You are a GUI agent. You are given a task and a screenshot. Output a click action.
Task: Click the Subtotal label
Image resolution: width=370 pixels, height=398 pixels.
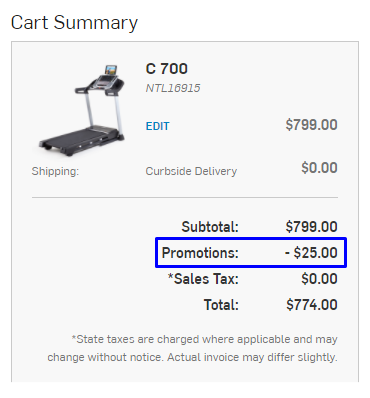coord(210,227)
